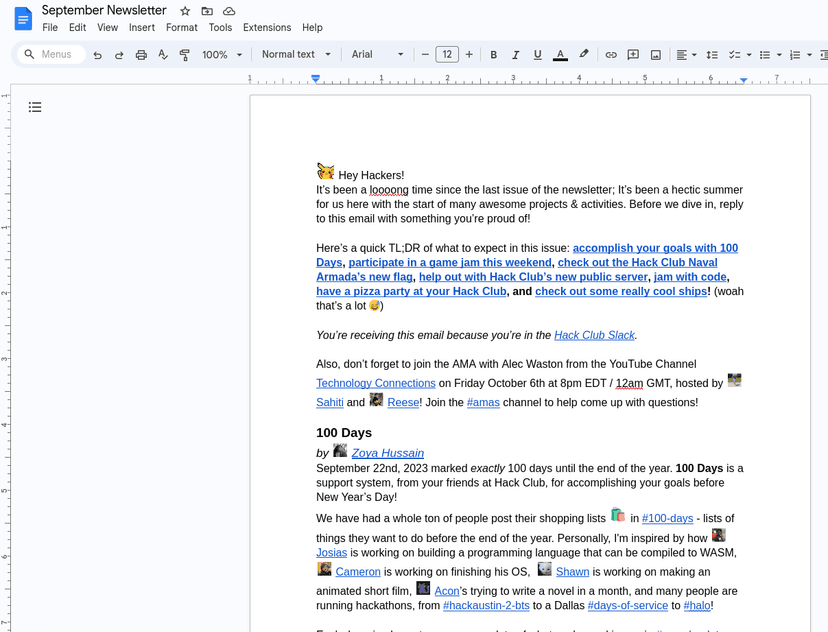Image resolution: width=828 pixels, height=632 pixels.
Task: Follow the Technology Connections hyperlink
Action: (375, 383)
